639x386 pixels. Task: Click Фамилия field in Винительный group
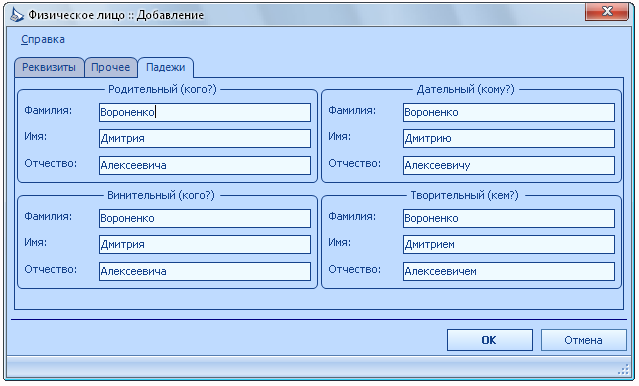tap(205, 218)
